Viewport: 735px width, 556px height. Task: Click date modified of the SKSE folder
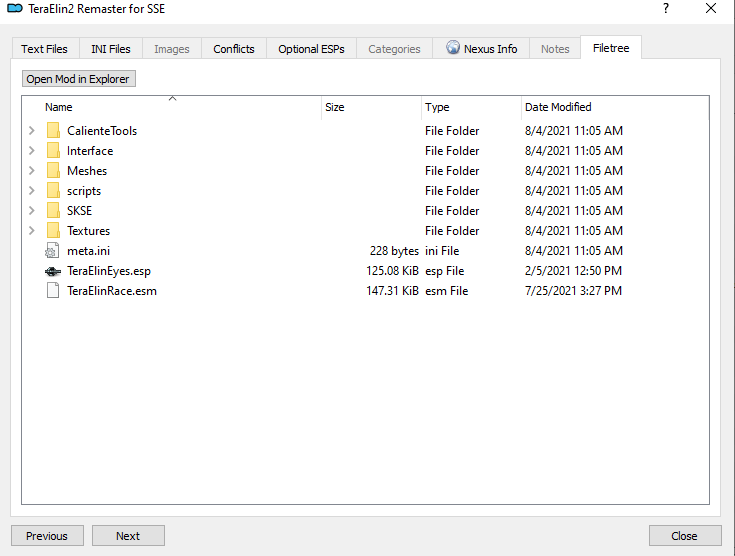[x=574, y=211]
